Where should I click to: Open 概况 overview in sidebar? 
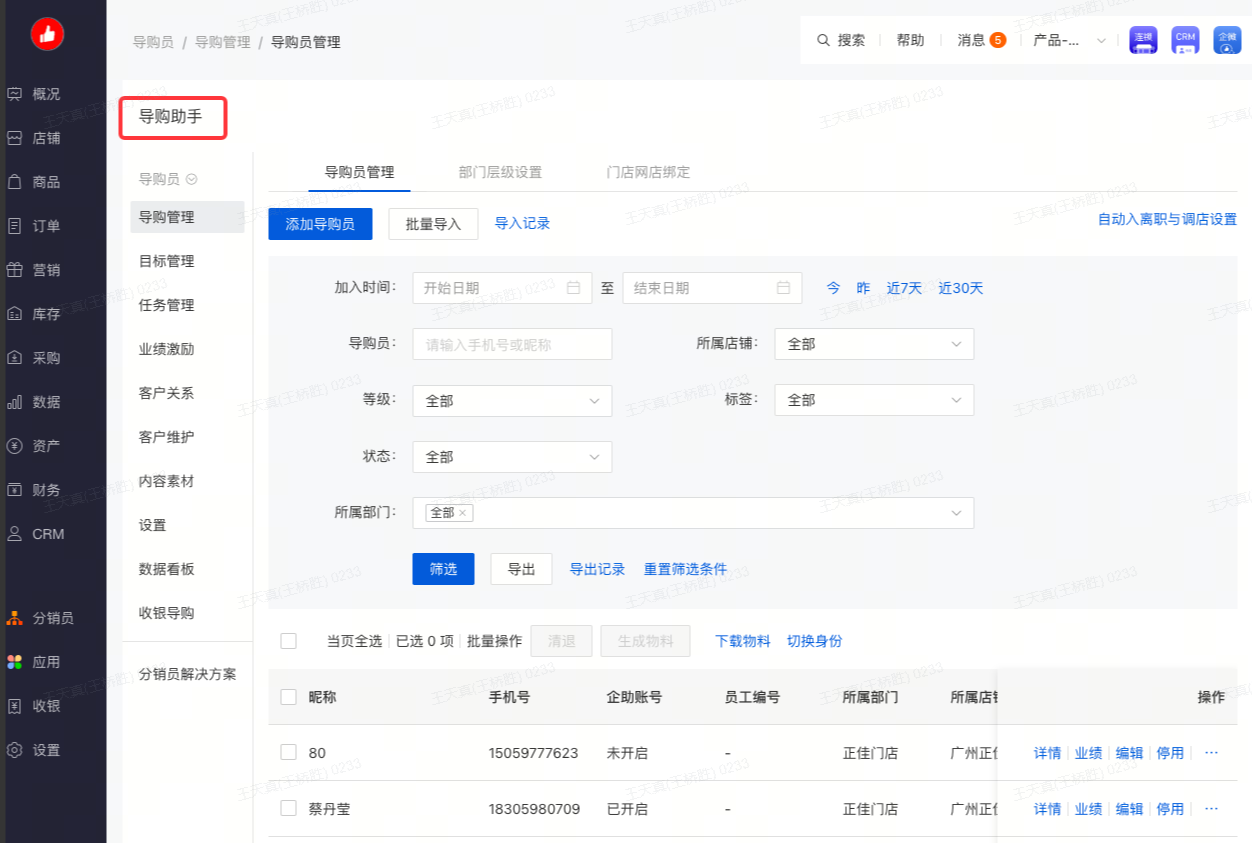point(34,94)
